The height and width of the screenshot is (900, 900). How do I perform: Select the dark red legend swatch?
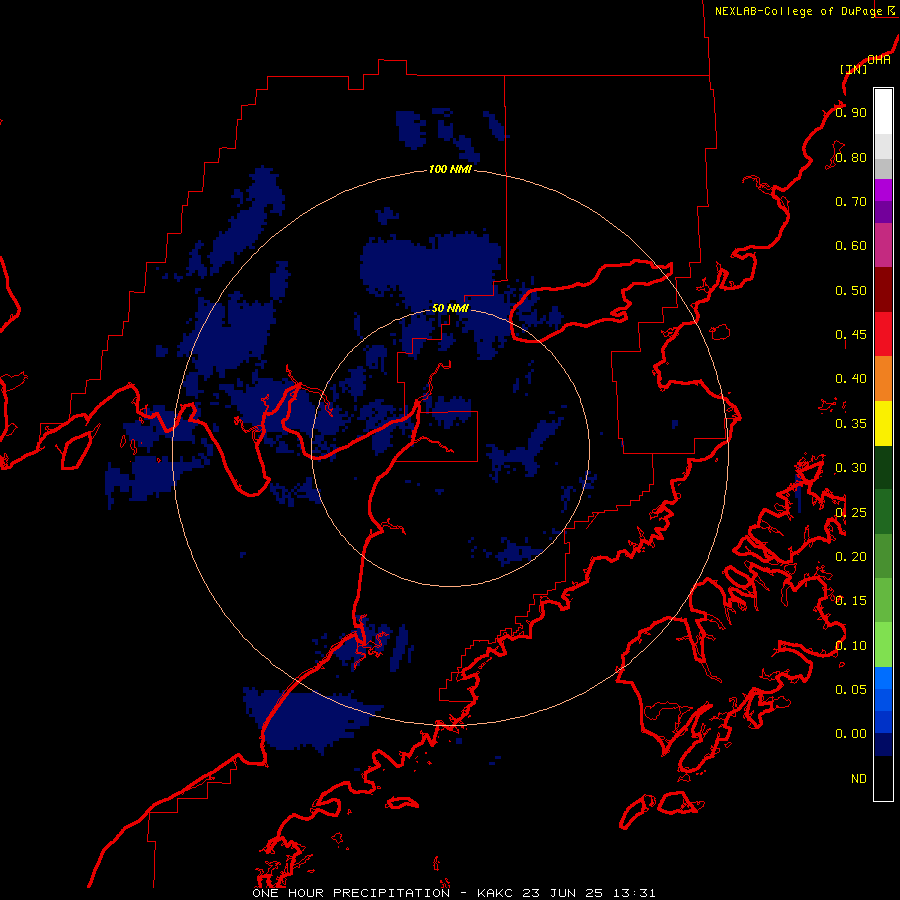pyautogui.click(x=883, y=290)
